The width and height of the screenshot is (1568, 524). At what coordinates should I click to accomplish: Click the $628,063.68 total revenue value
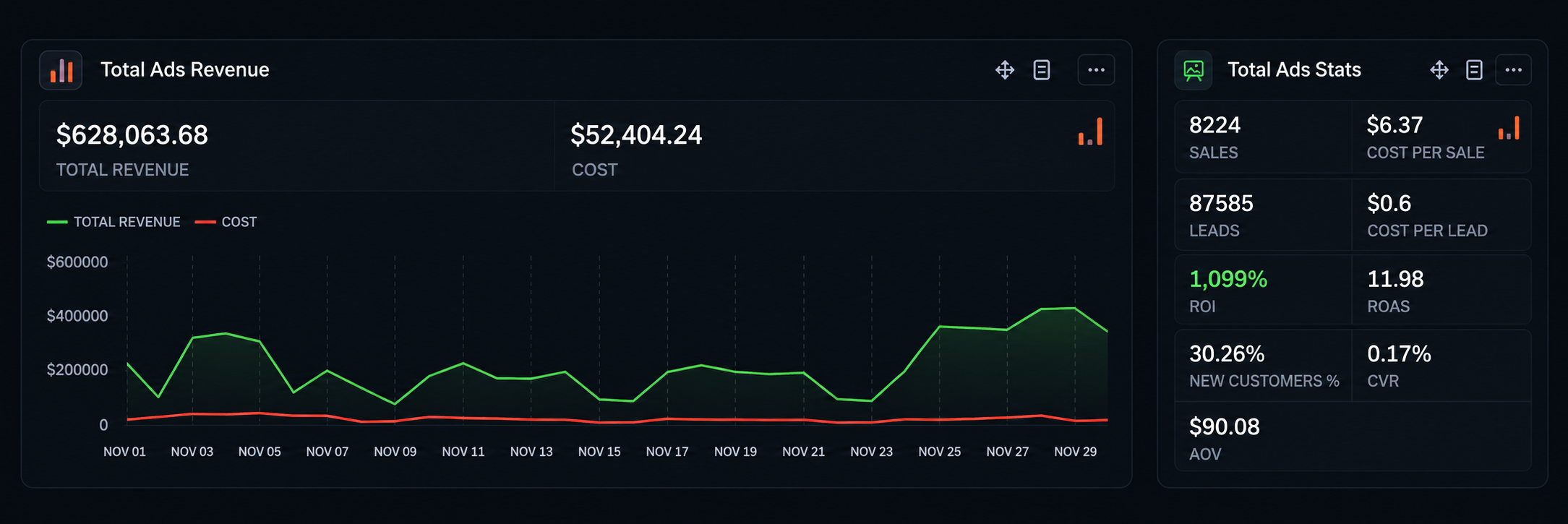132,135
